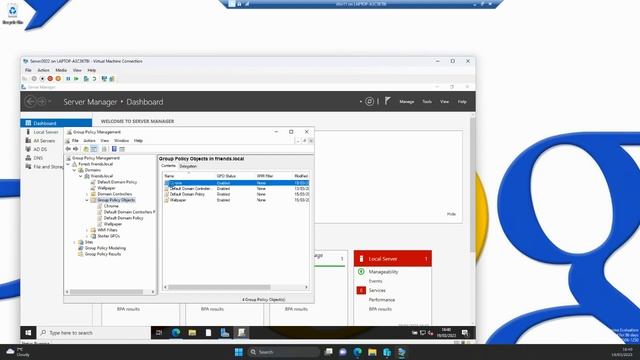Select All Servers in sidebar
The height and width of the screenshot is (360, 640).
point(44,140)
